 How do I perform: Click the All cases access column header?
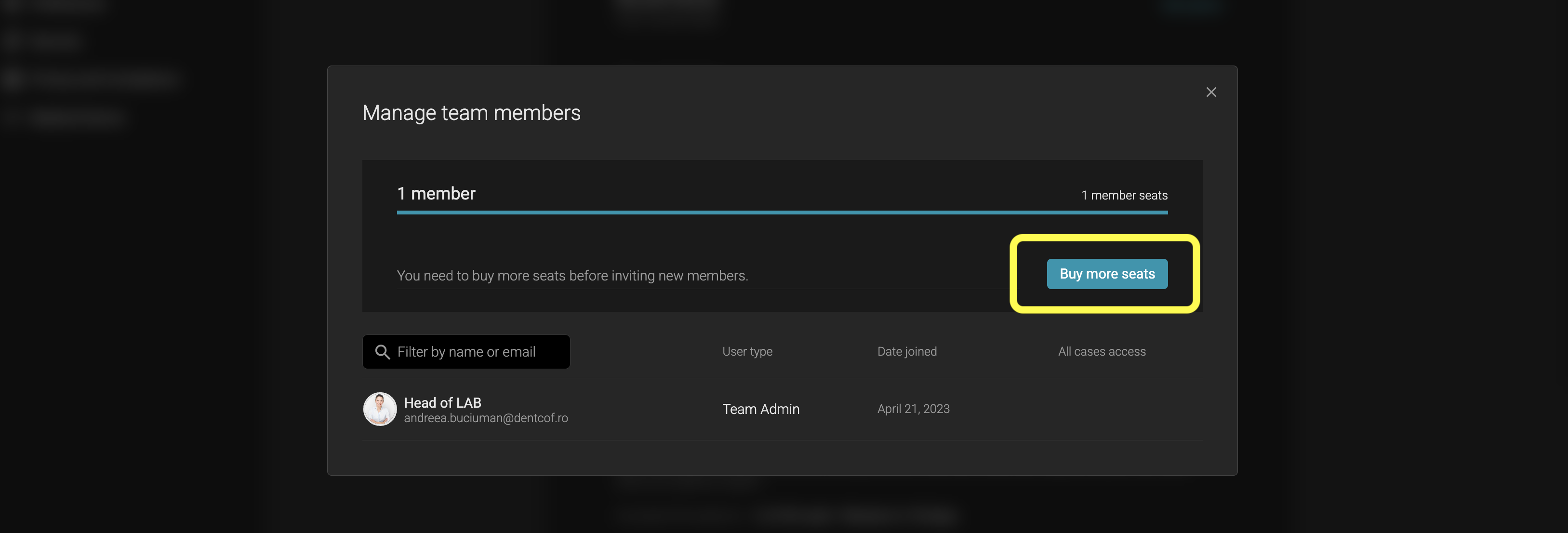1101,351
